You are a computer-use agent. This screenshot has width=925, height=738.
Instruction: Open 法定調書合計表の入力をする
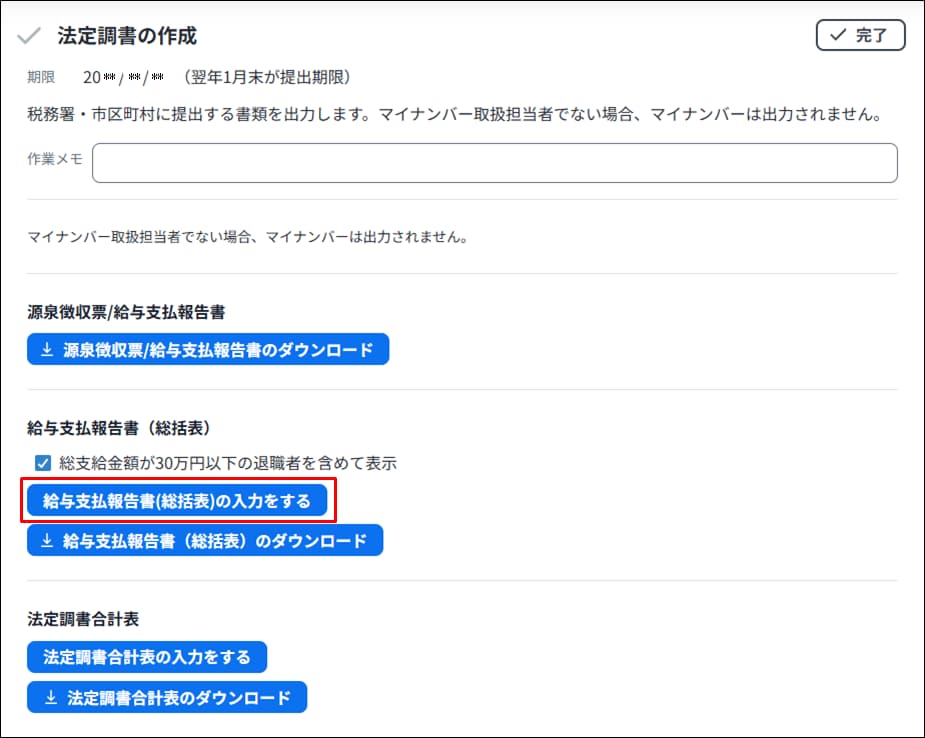[x=147, y=657]
